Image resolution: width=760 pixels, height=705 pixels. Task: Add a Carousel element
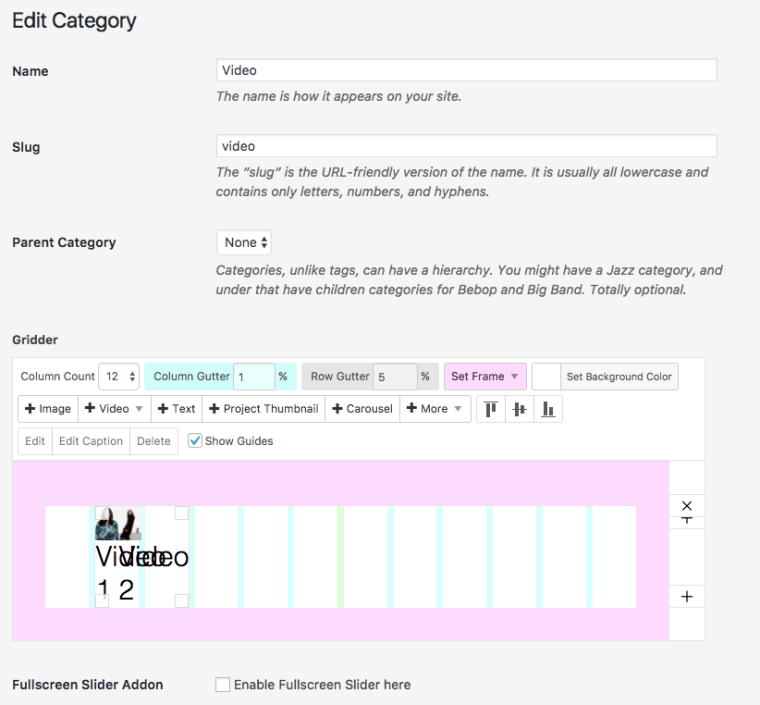click(362, 409)
